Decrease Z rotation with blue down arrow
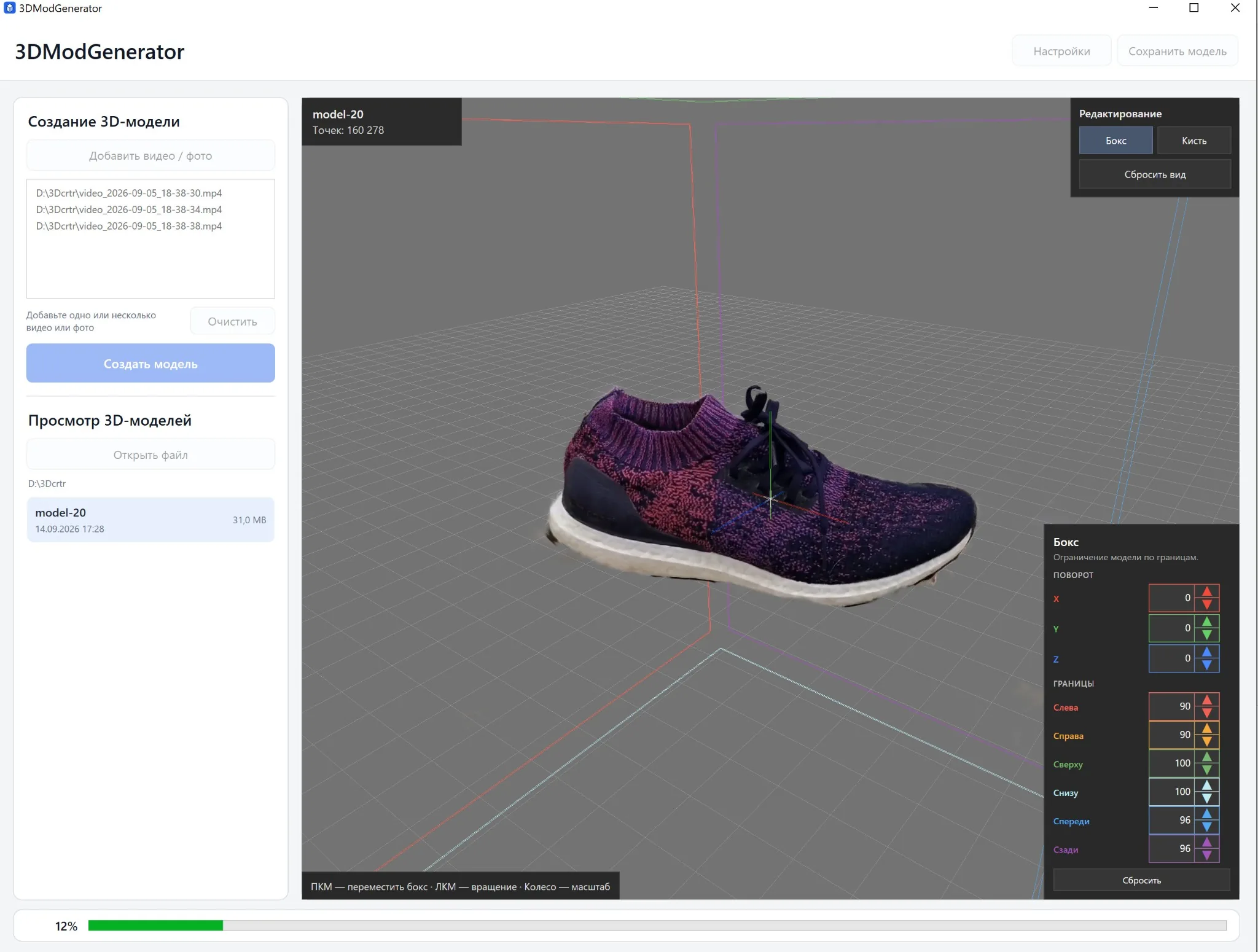Viewport: 1258px width, 952px height. pos(1206,665)
